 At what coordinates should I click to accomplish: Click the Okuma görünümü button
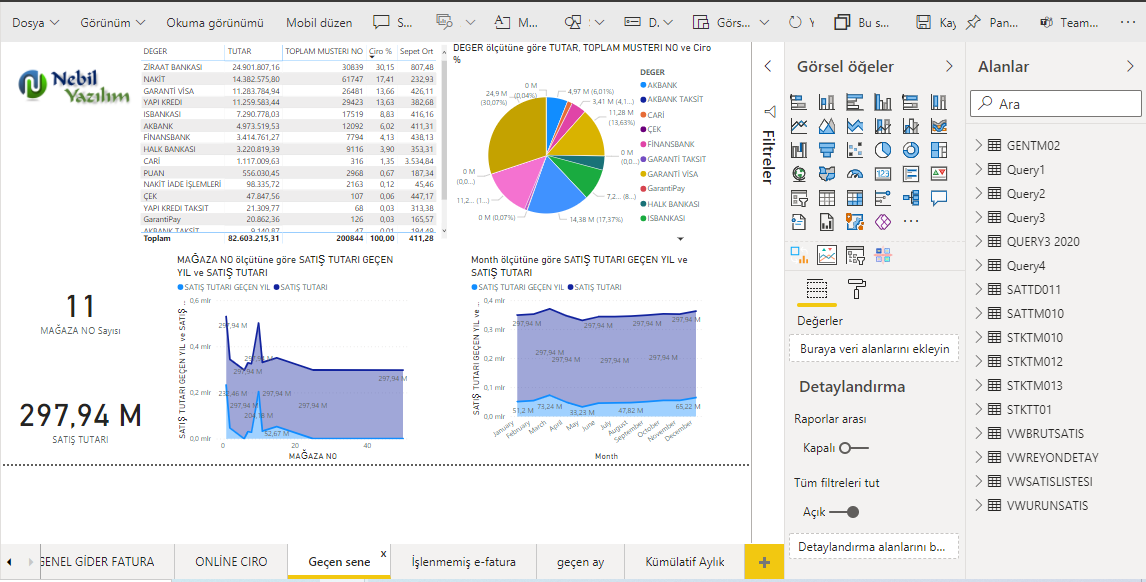215,22
